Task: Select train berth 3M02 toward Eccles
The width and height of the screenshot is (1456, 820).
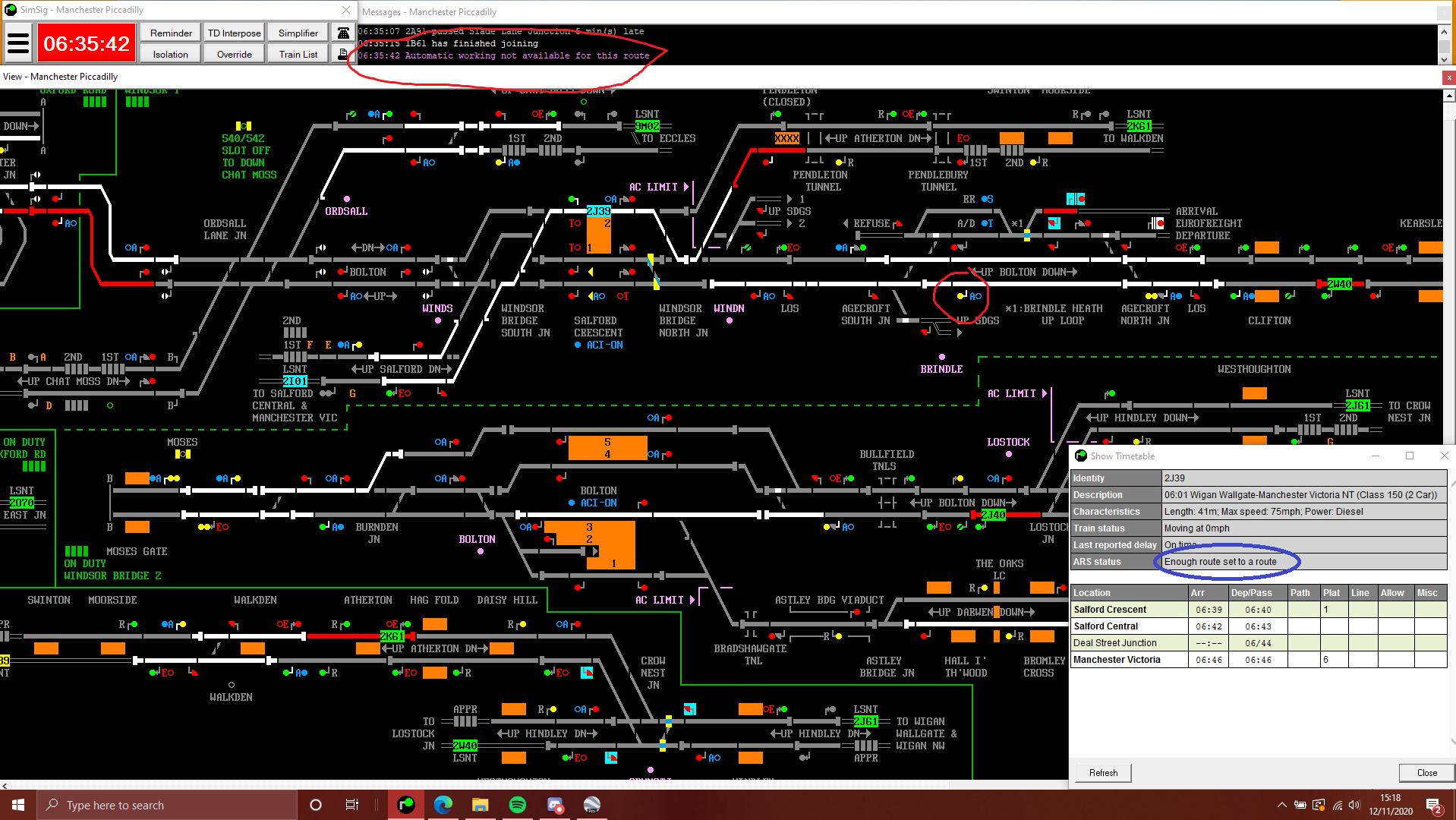Action: tap(648, 126)
